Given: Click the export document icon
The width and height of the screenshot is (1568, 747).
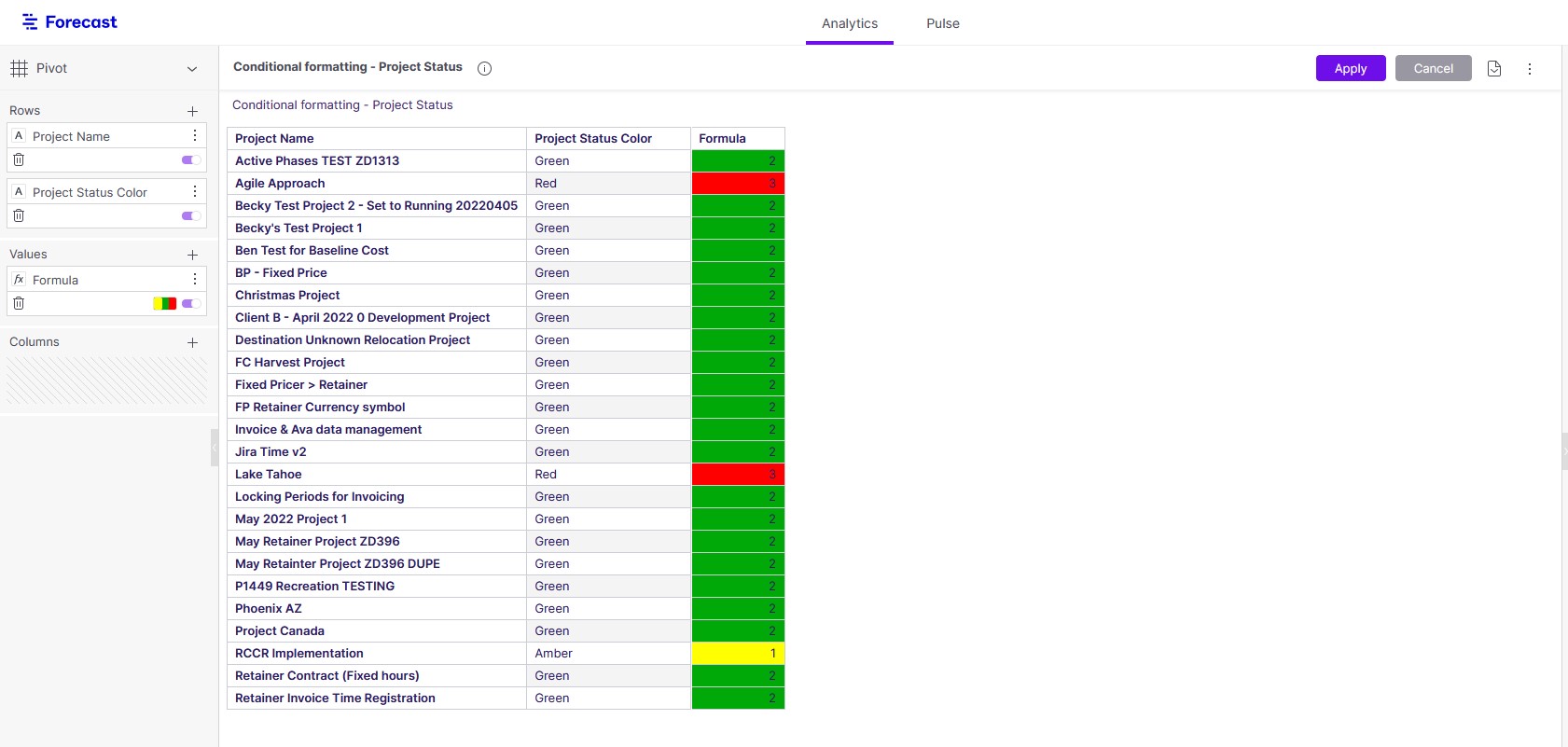Looking at the screenshot, I should (x=1494, y=68).
